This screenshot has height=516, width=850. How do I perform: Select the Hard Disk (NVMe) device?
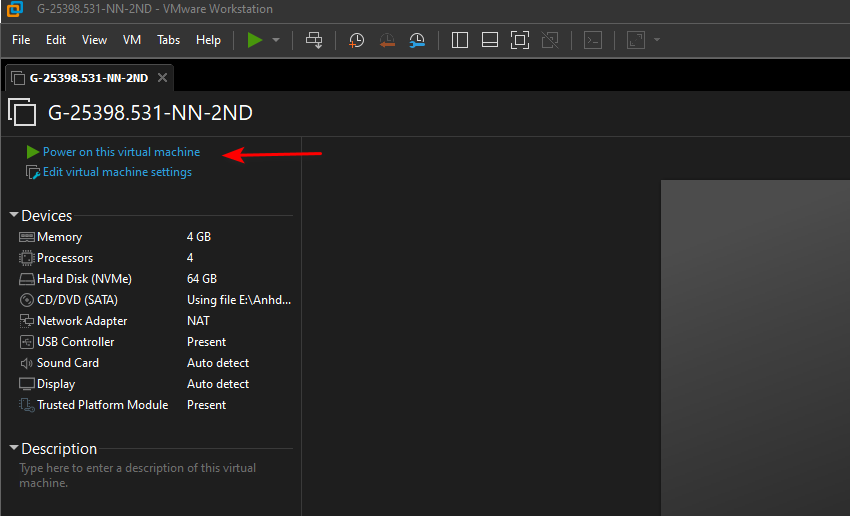[155, 279]
